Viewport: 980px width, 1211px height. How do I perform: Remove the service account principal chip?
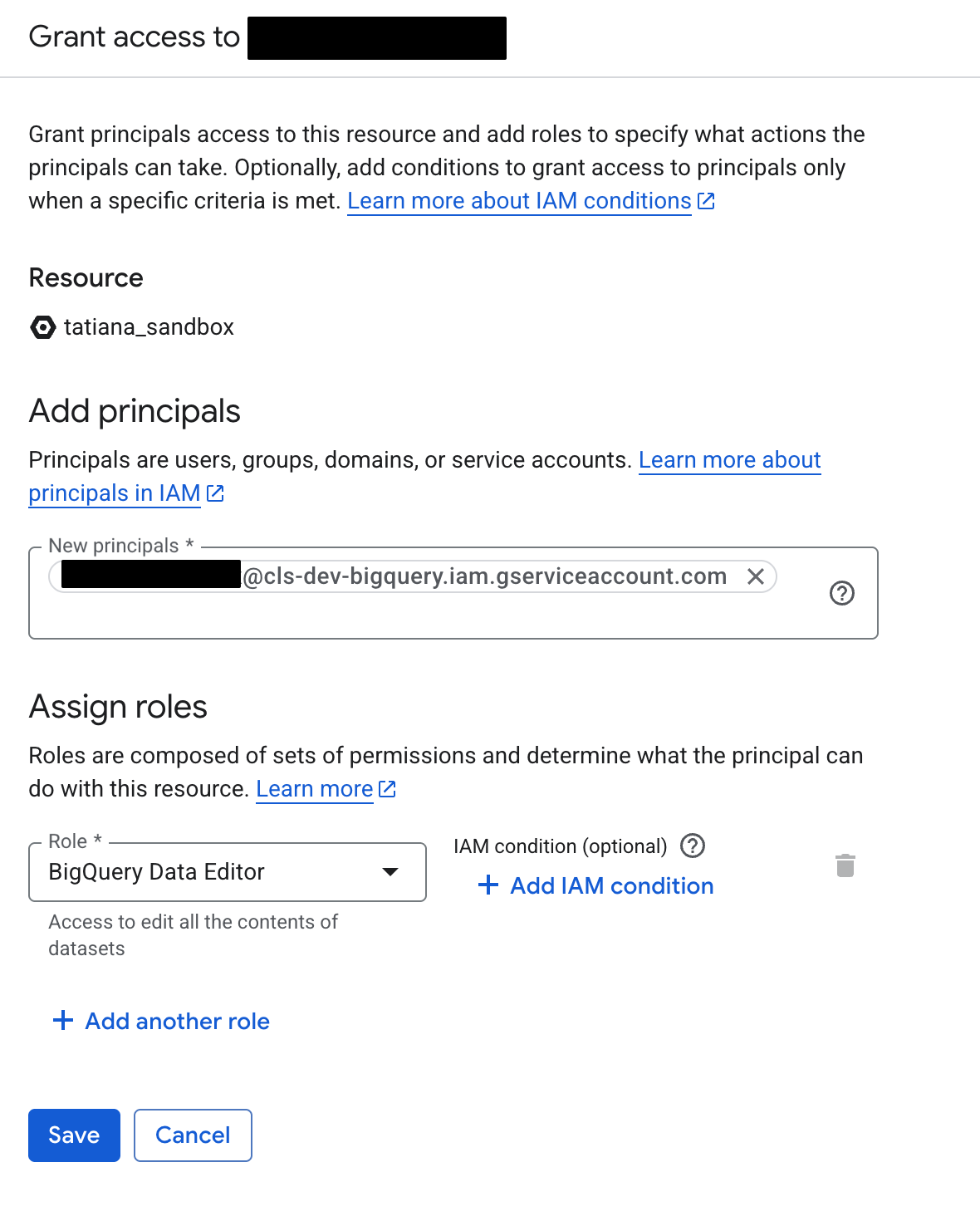pos(756,576)
